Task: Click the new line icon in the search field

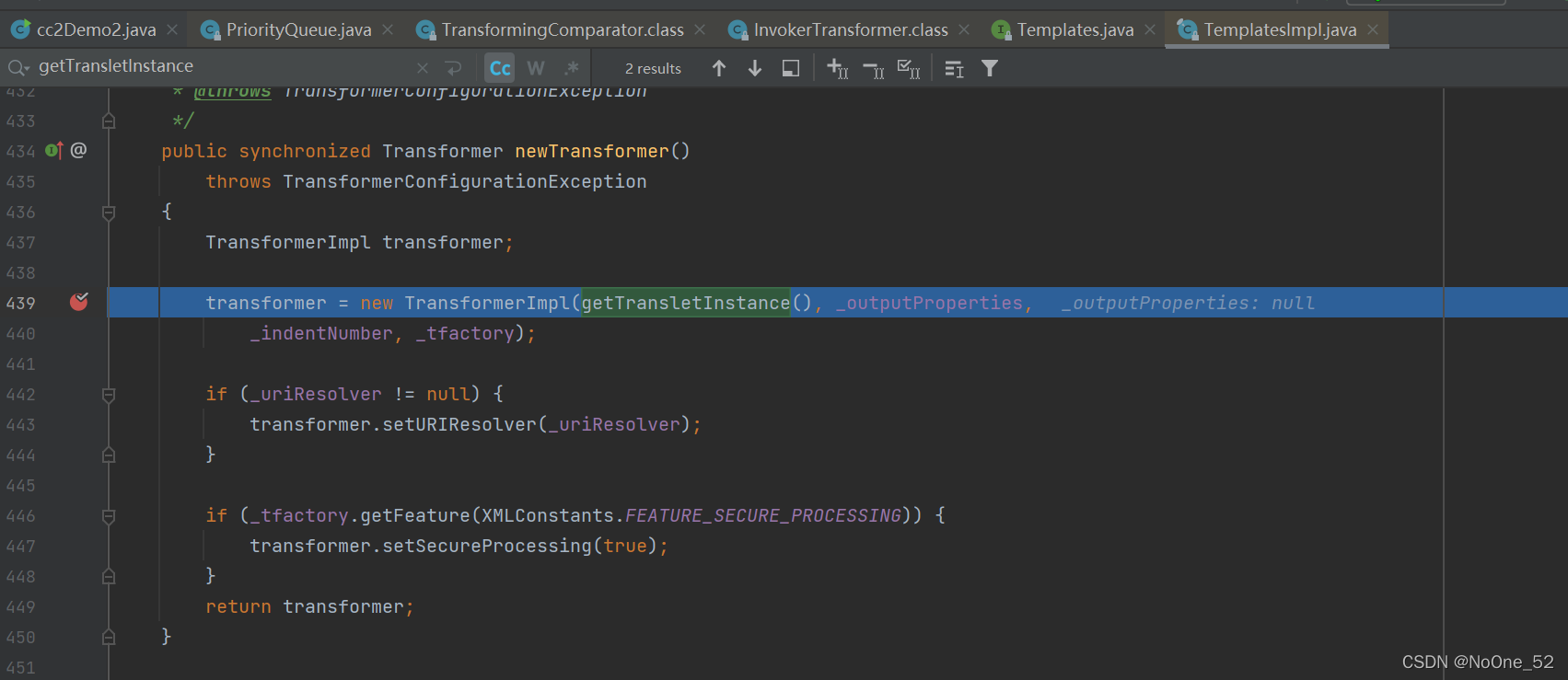Action: click(453, 68)
